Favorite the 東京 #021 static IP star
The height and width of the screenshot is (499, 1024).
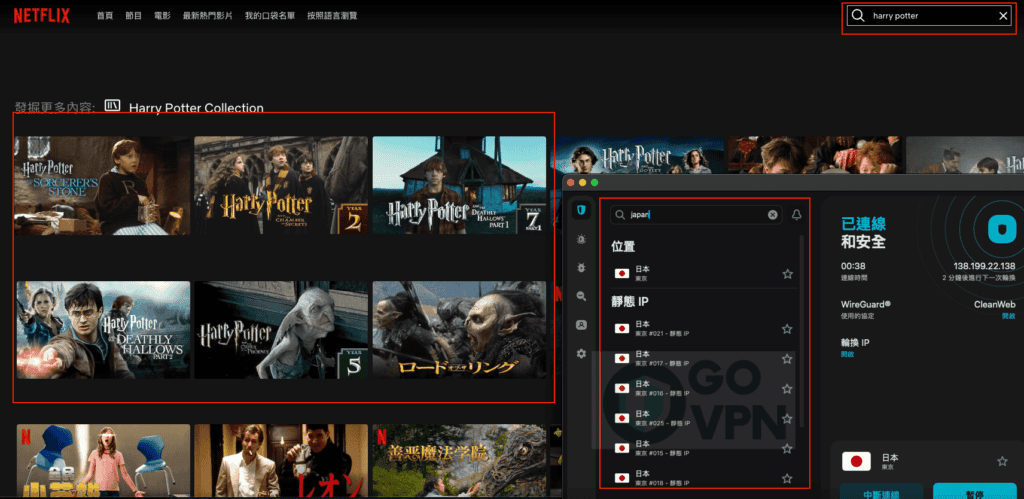[788, 329]
